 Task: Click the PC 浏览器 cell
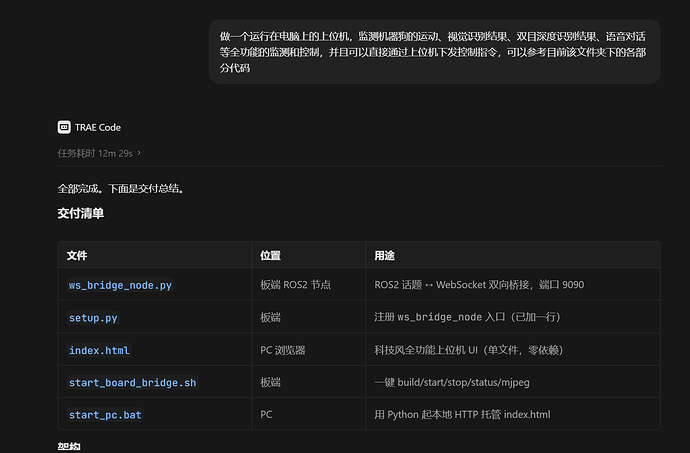coord(283,350)
